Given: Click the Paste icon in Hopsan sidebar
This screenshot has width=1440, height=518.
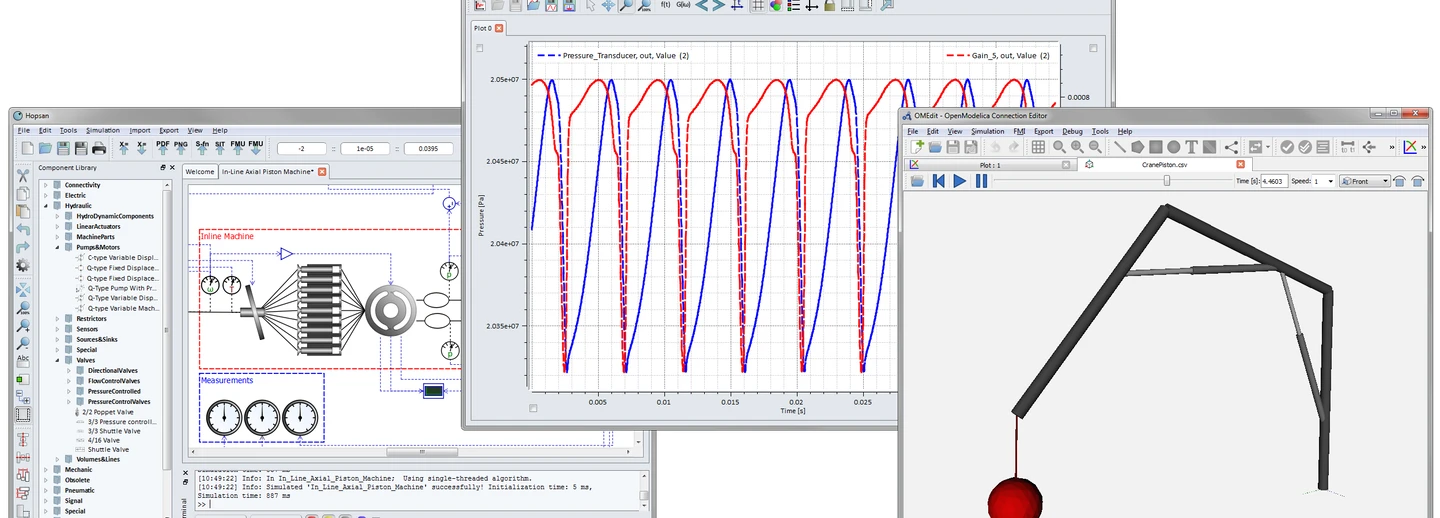Looking at the screenshot, I should coord(23,210).
